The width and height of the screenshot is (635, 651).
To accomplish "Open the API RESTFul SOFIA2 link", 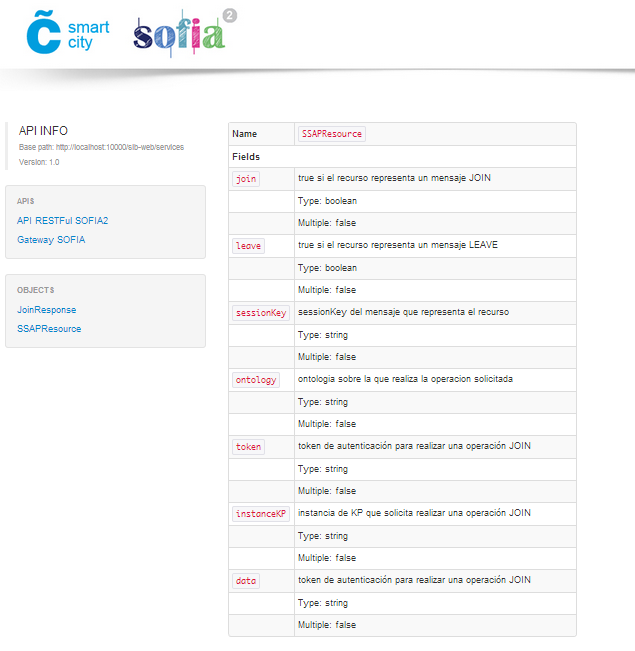I will pyautogui.click(x=62, y=221).
